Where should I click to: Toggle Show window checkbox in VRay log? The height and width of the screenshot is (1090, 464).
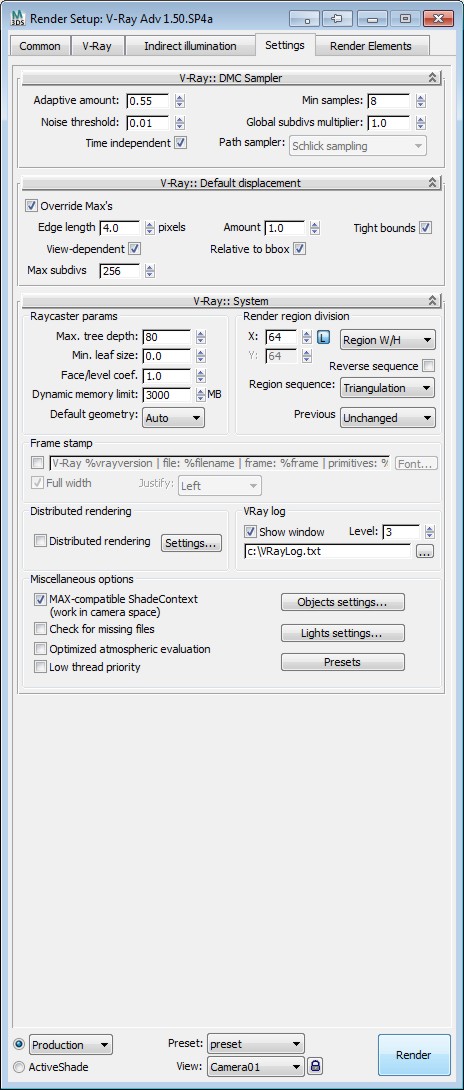click(x=251, y=532)
